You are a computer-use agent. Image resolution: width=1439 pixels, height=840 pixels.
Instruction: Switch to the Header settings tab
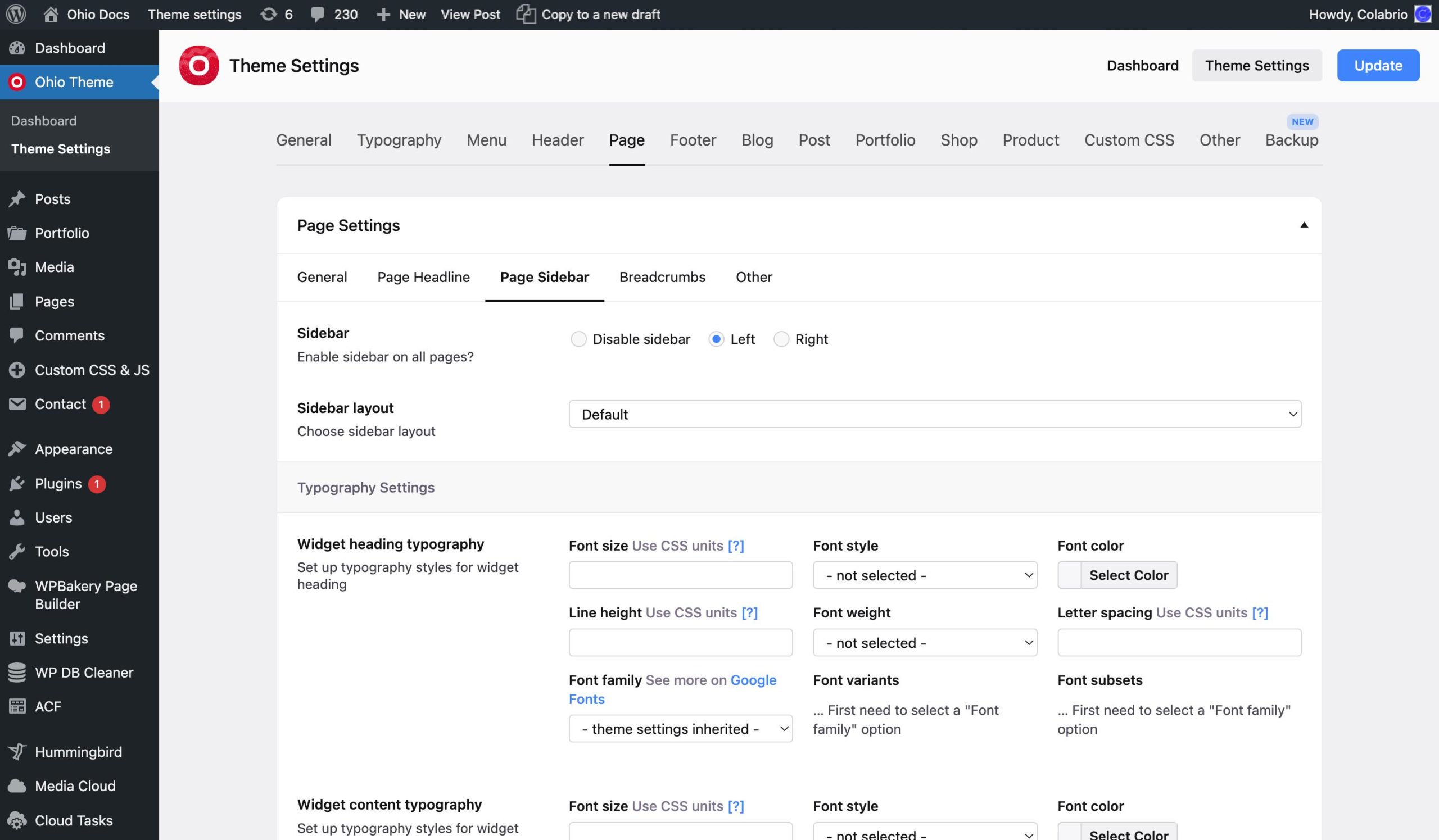click(557, 140)
